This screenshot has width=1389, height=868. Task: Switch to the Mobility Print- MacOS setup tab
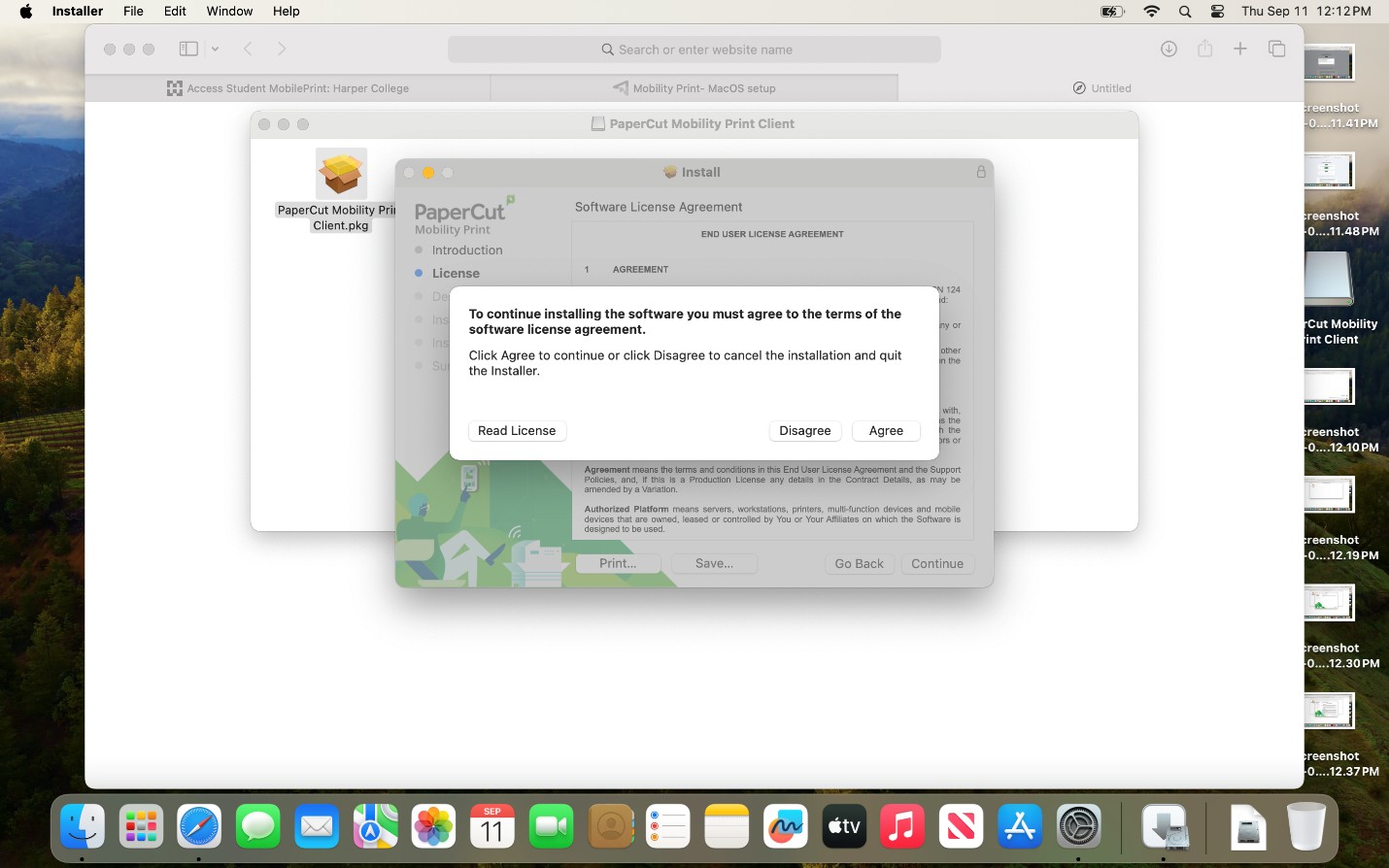694,87
